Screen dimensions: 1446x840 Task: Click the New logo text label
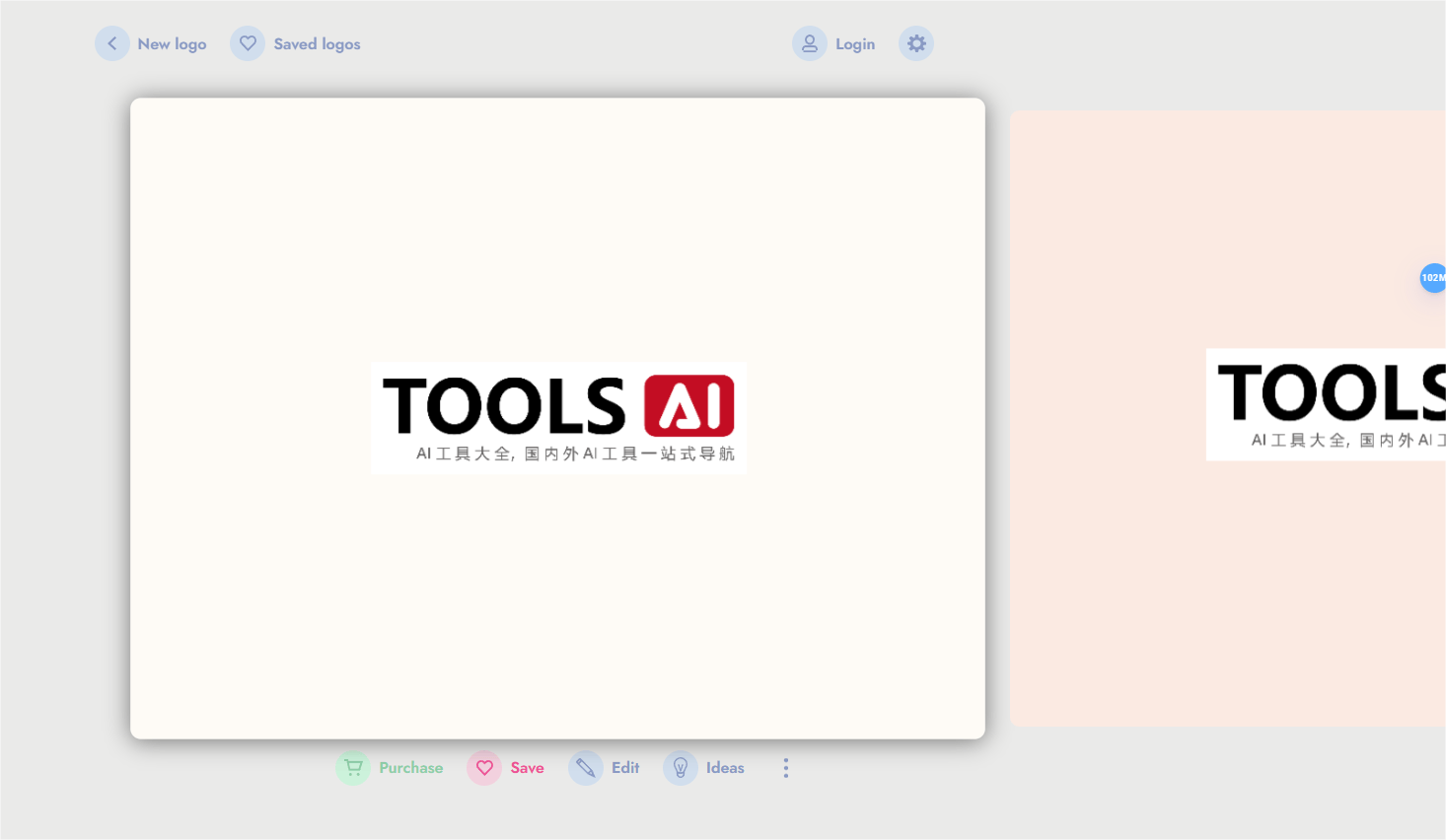172,44
